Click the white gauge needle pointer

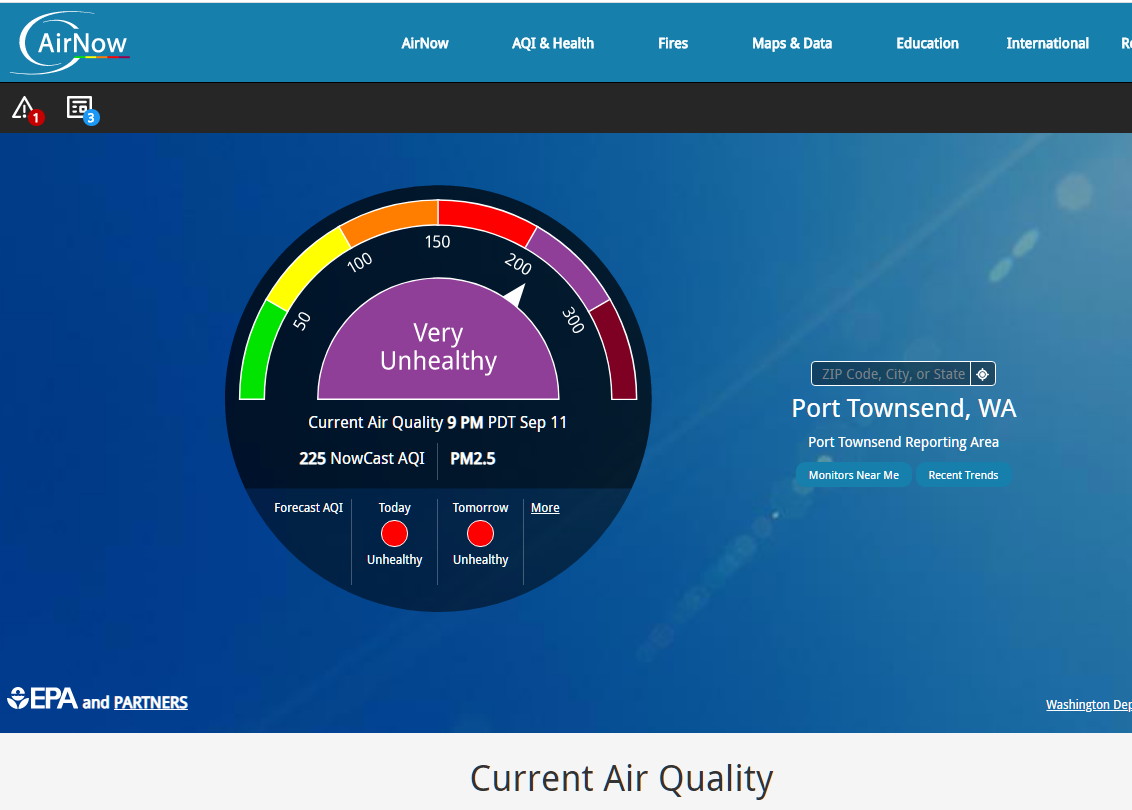coord(516,295)
